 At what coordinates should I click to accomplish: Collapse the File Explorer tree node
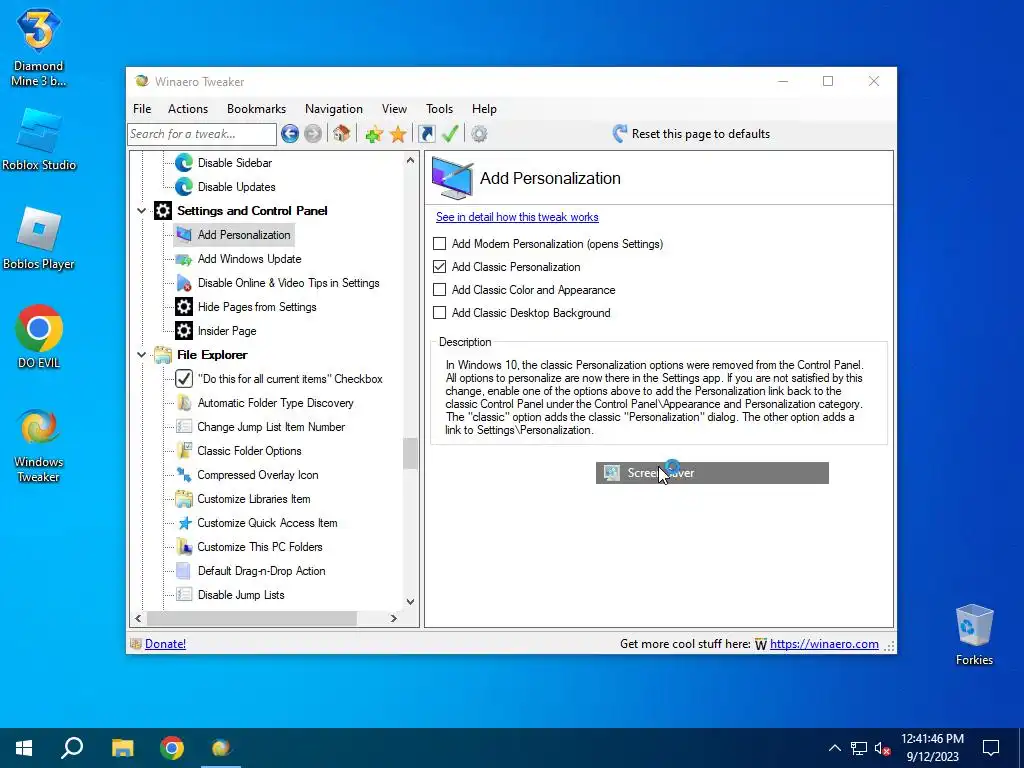(141, 355)
